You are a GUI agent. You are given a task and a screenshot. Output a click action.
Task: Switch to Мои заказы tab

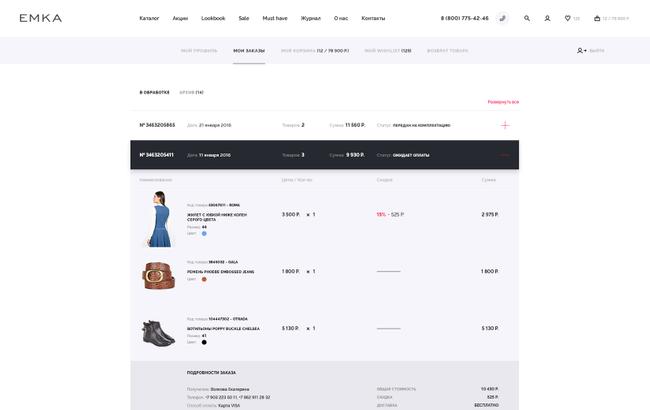(249, 51)
